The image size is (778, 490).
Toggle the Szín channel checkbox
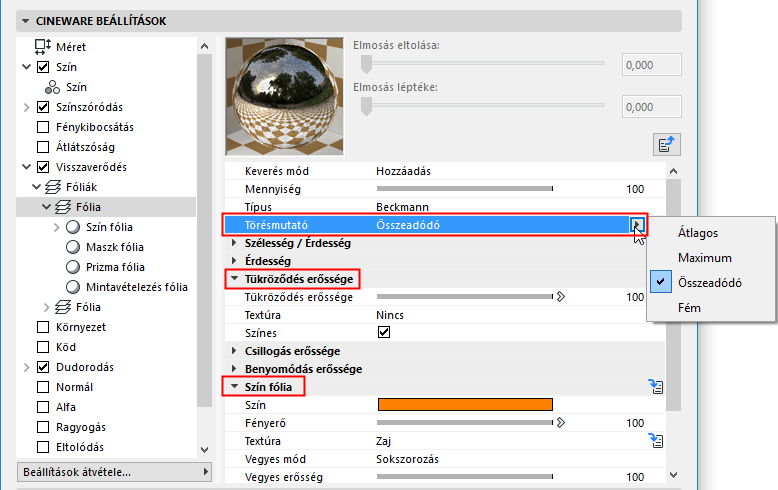point(43,67)
